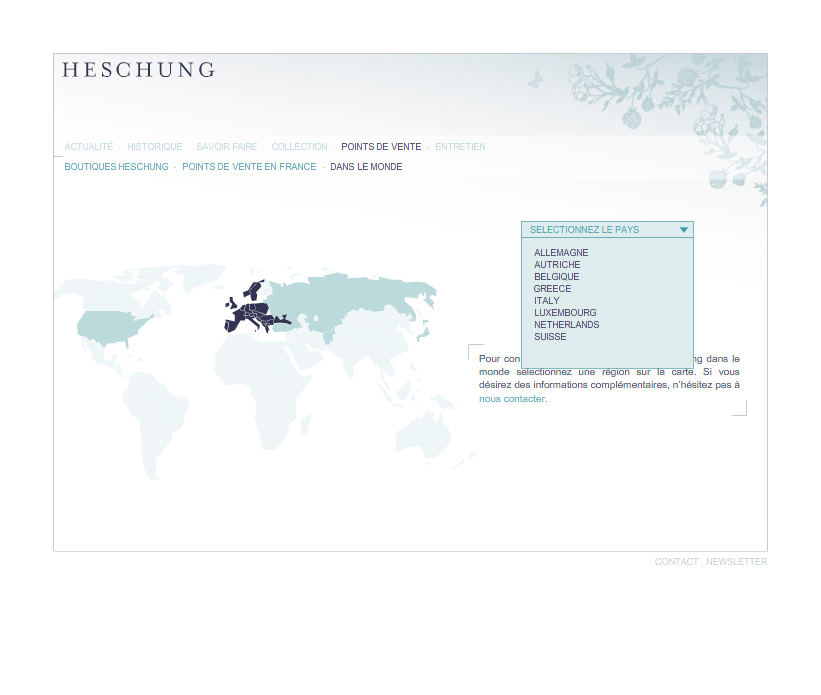Viewport: 821px width, 695px height.
Task: Select the Dans le Monde tab
Action: click(x=366, y=167)
